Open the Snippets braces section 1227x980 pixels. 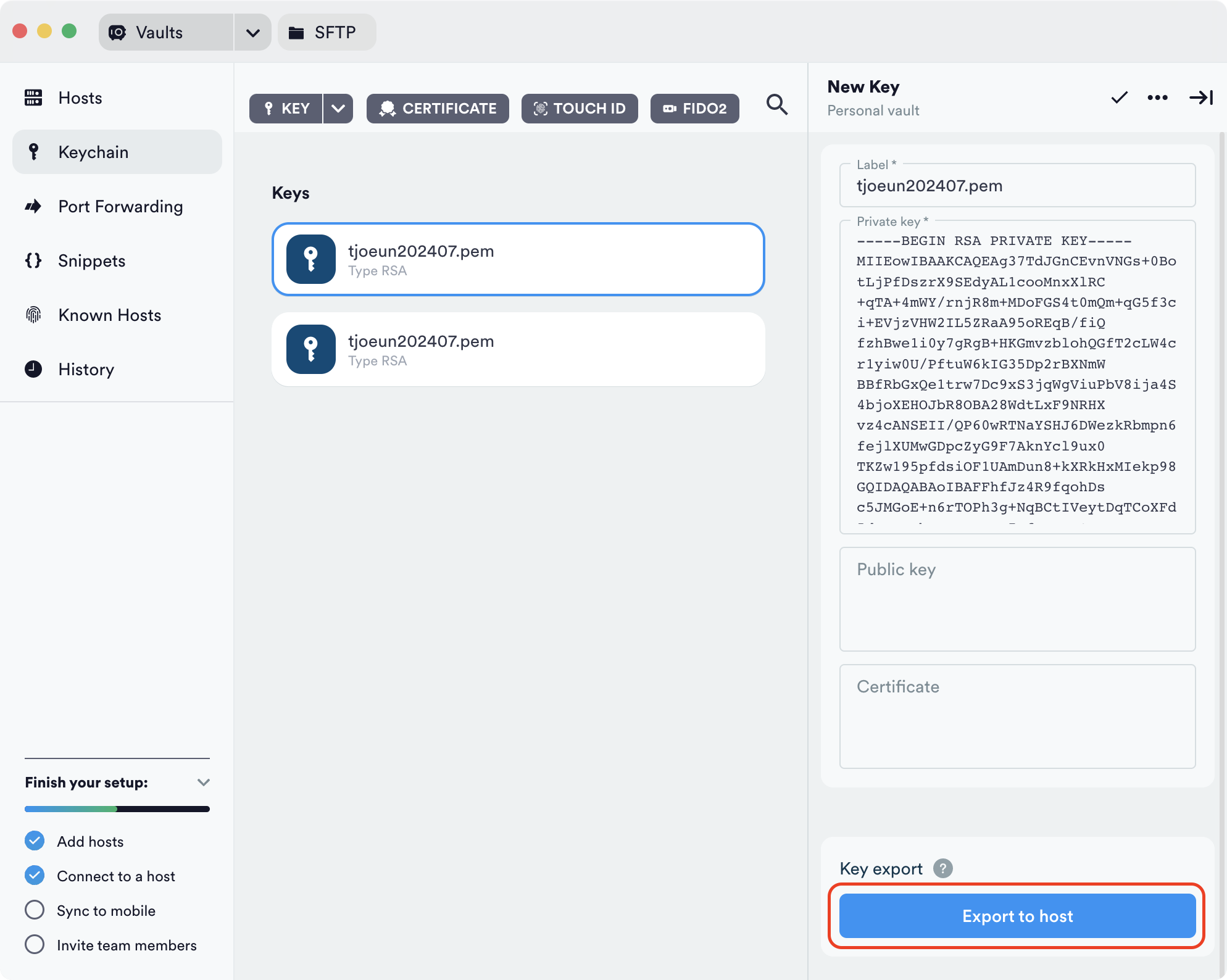pyautogui.click(x=91, y=260)
